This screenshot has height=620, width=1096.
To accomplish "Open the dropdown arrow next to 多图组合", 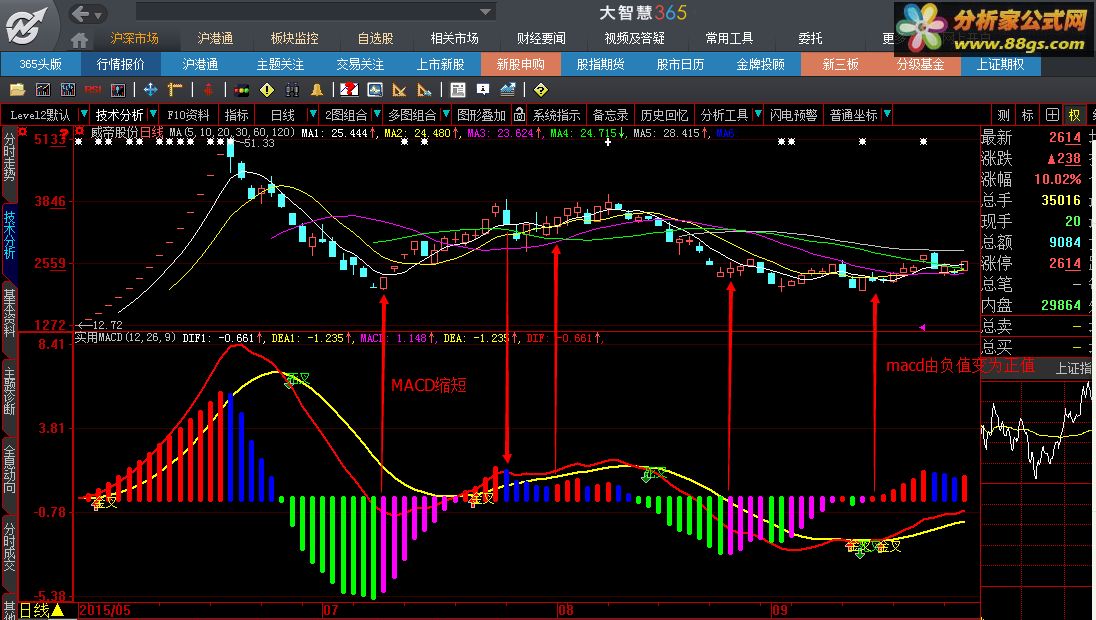I will 446,114.
